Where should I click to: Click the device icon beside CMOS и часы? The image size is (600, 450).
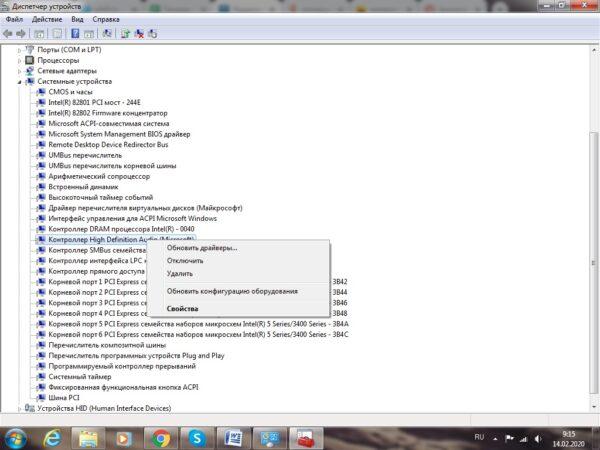pyautogui.click(x=41, y=92)
